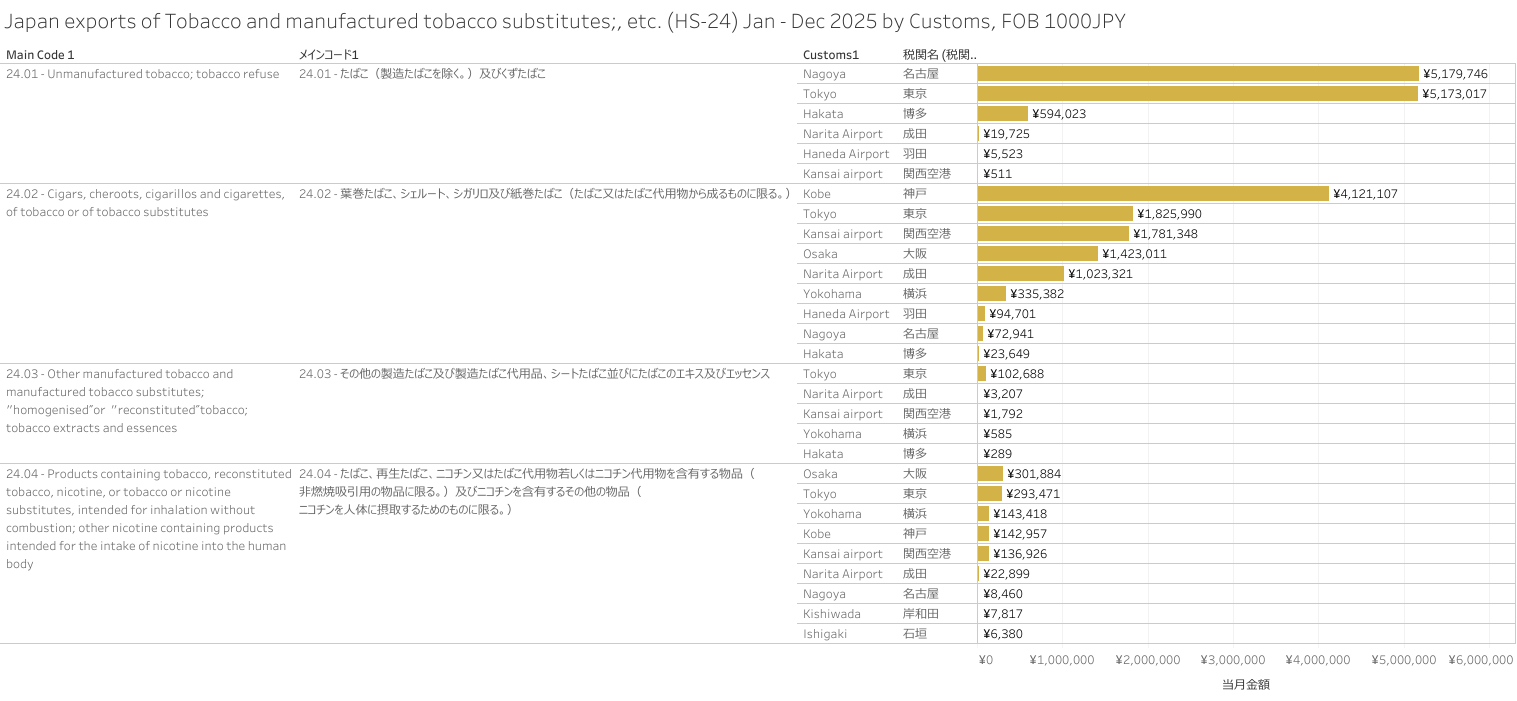Click the ¥3,000,000 axis tick label
The image size is (1517, 701).
pos(1232,661)
